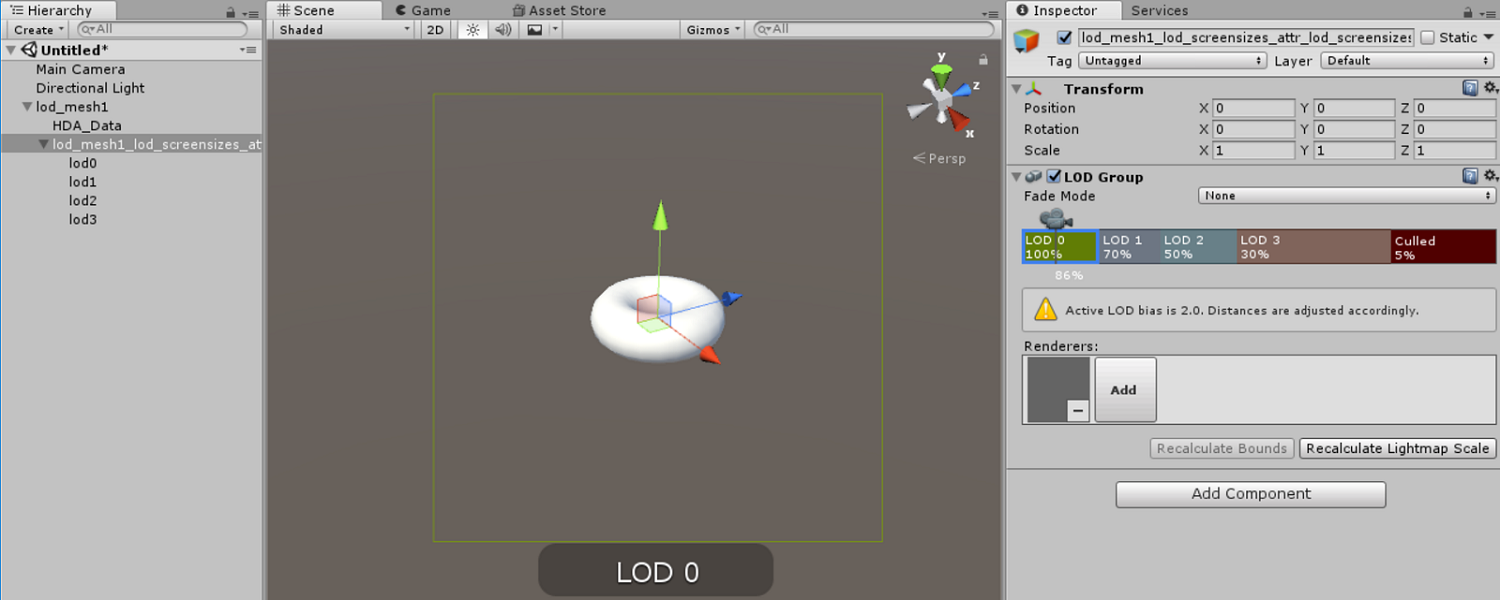Click the scene view gizmo lock icon
The height and width of the screenshot is (600, 1500).
983,60
